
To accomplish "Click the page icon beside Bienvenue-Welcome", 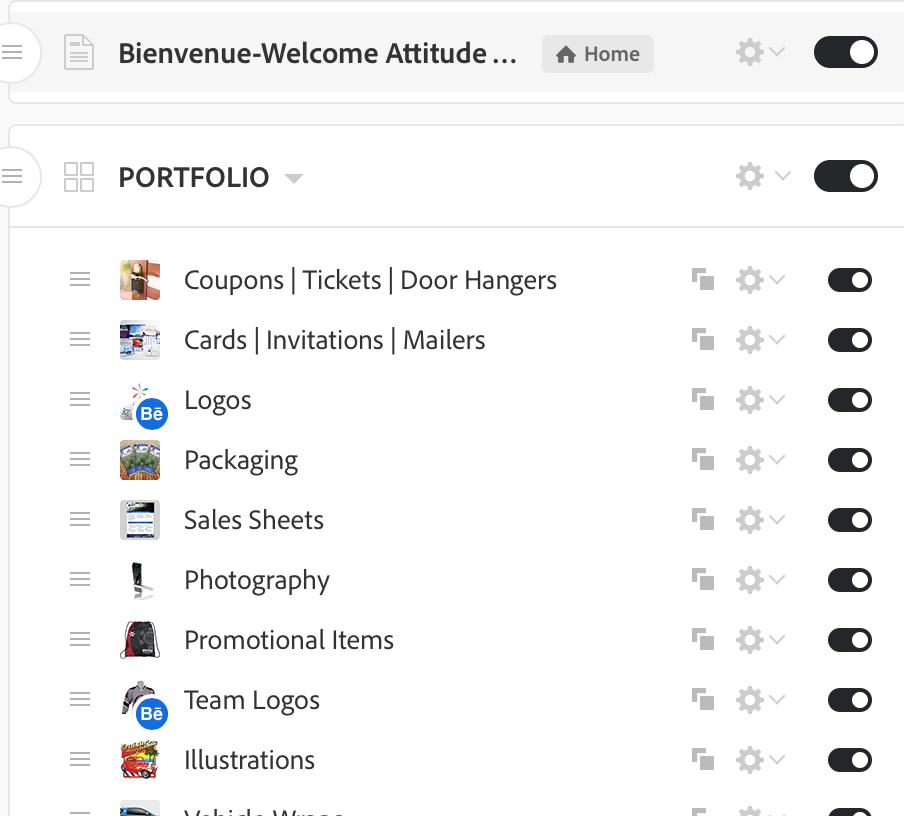I will (79, 53).
